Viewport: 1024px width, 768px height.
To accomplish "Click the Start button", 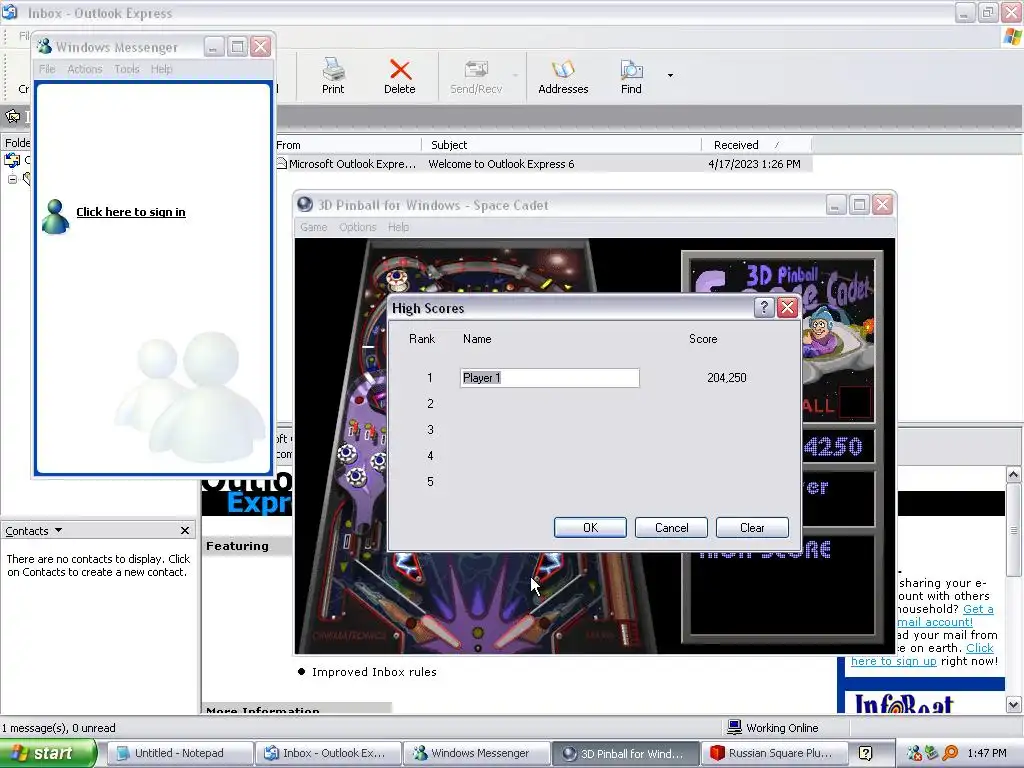I will 48,753.
